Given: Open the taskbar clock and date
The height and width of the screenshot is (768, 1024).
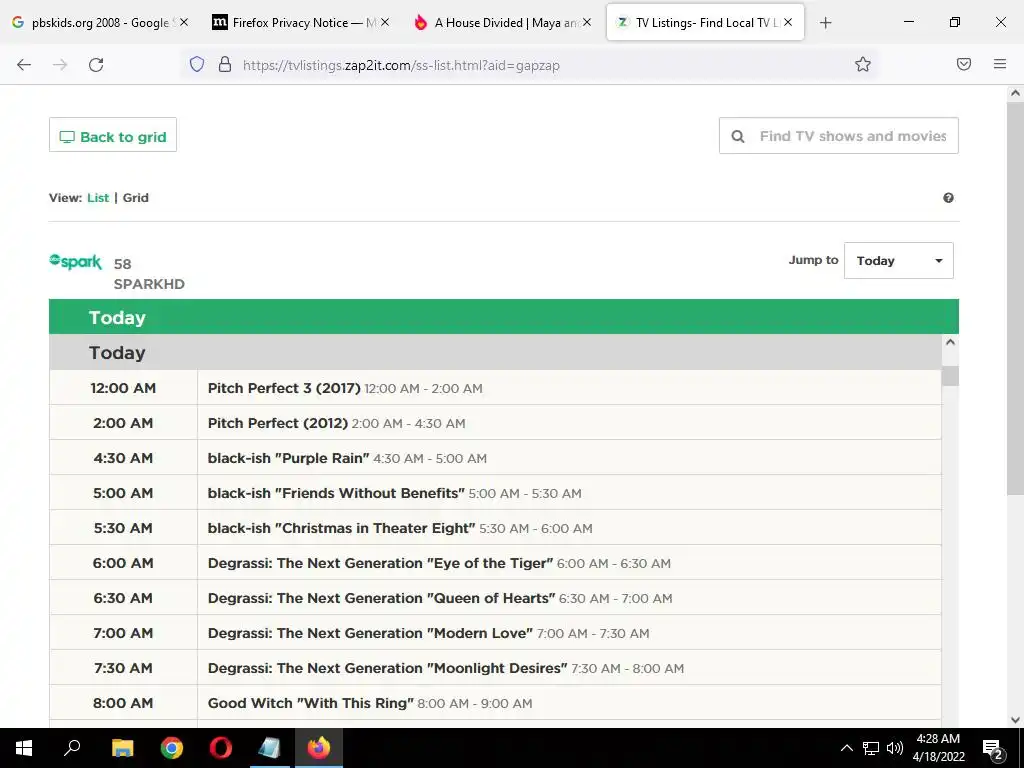Looking at the screenshot, I should click(938, 748).
